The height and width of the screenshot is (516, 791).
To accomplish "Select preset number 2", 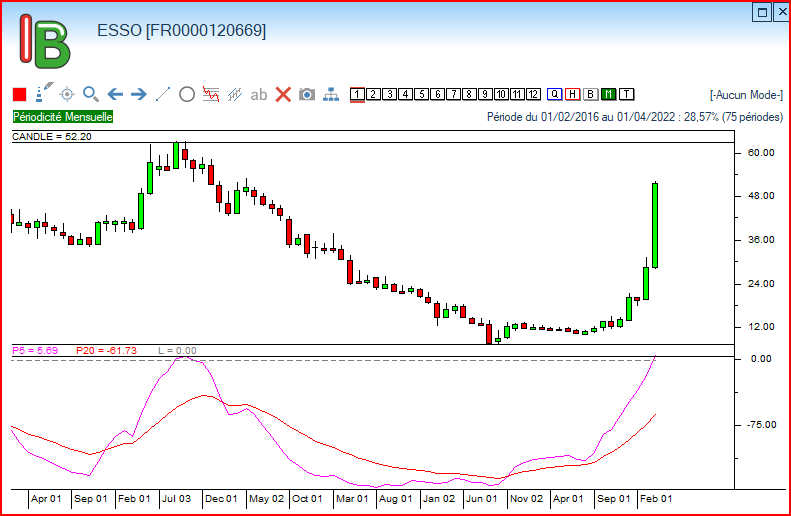I will [x=373, y=94].
